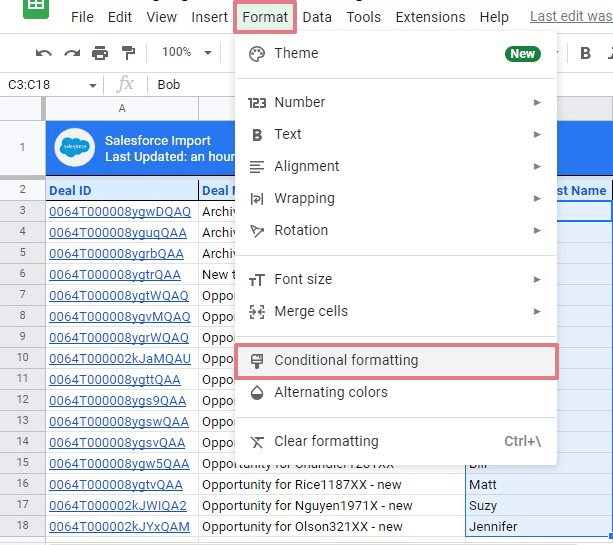Open deal link 0064T000008ygwDQAQ
Viewport: 613px width, 545px height.
click(x=119, y=212)
